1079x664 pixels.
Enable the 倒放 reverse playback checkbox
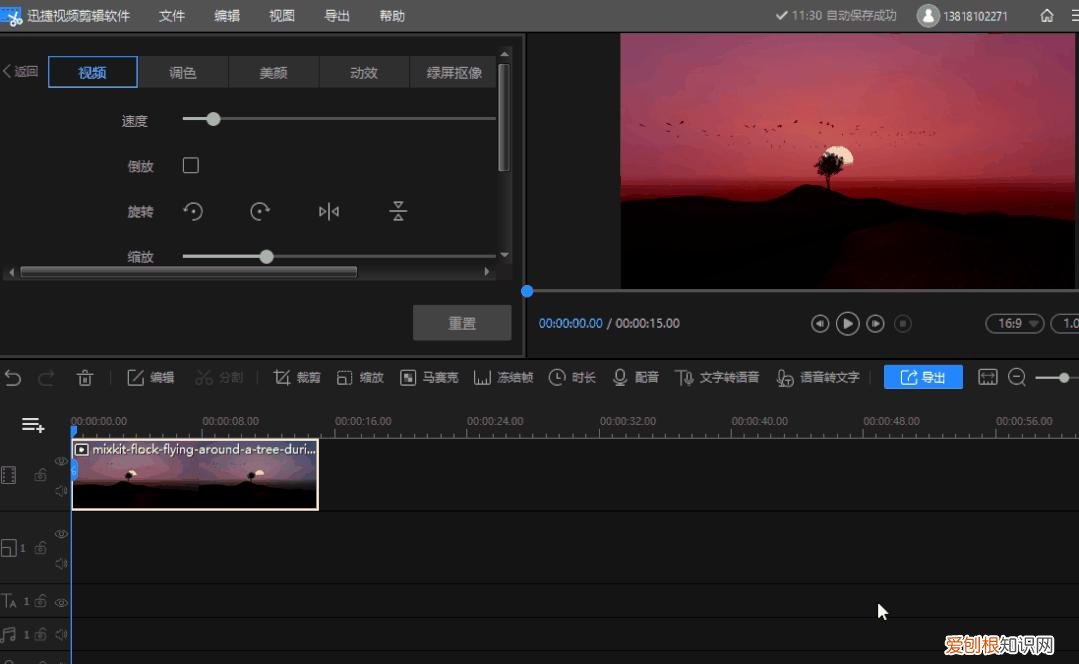191,166
